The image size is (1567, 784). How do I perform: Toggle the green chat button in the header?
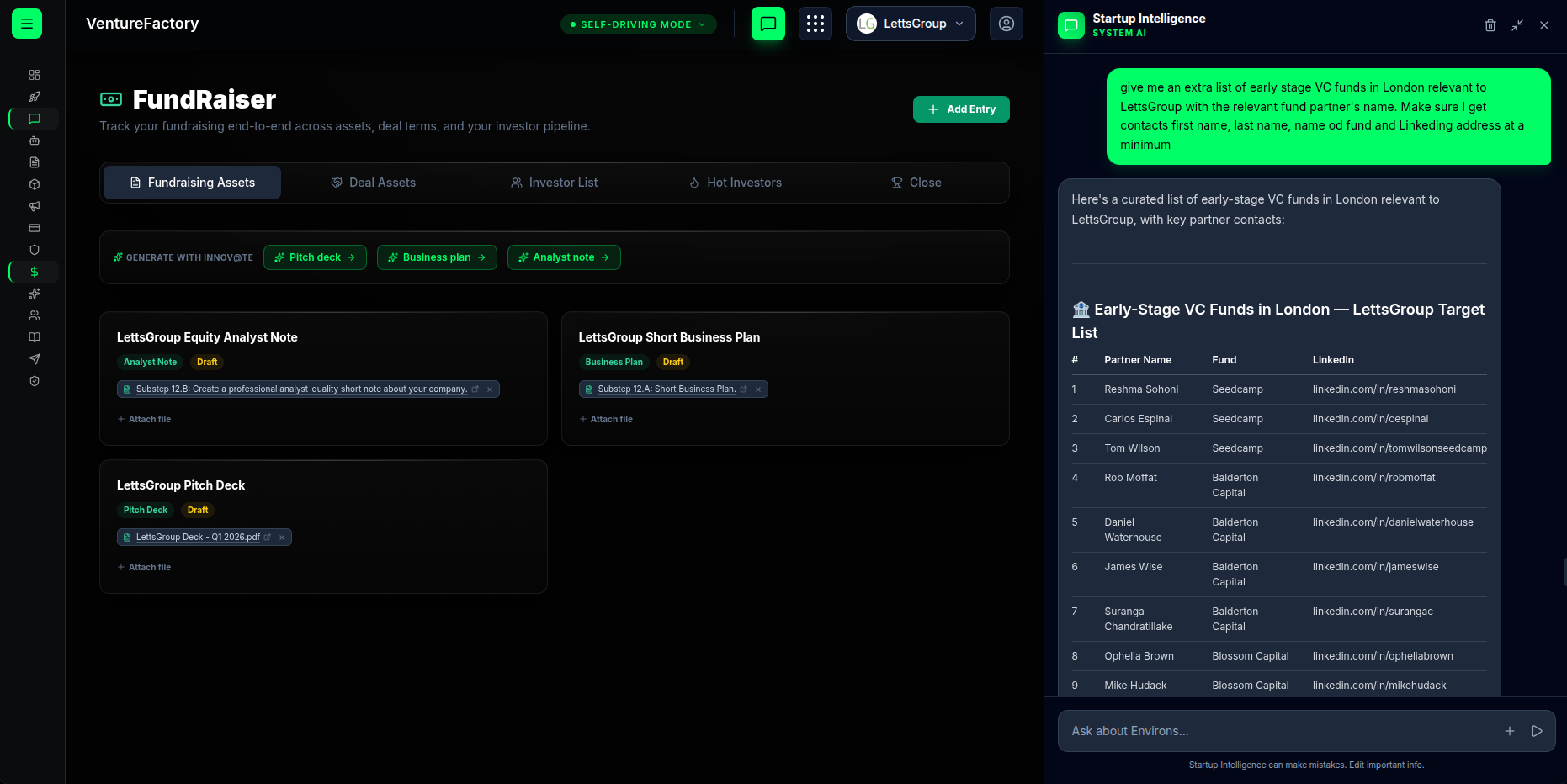(x=768, y=24)
